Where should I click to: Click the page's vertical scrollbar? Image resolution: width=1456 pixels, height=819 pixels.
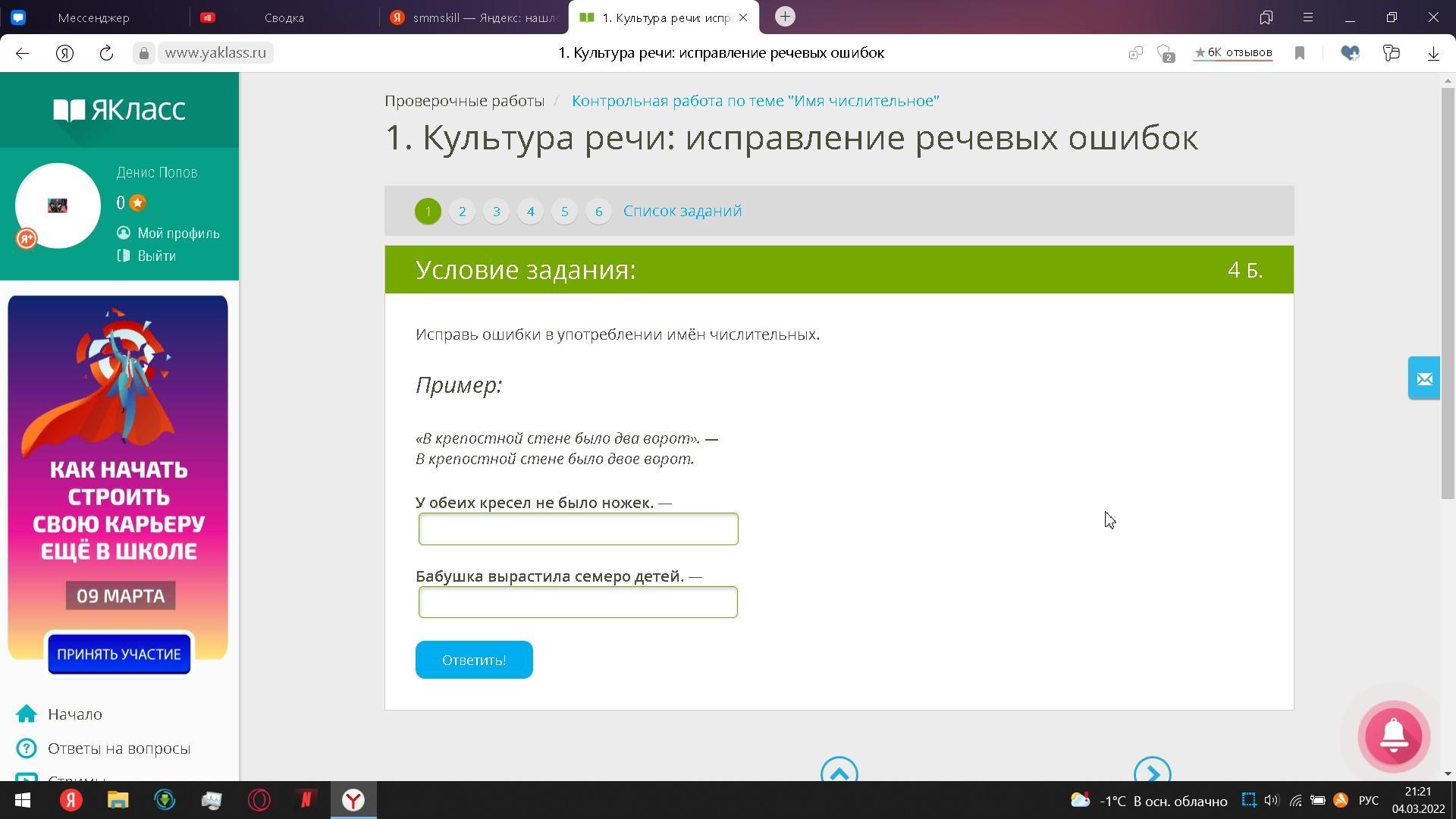pyautogui.click(x=1448, y=294)
